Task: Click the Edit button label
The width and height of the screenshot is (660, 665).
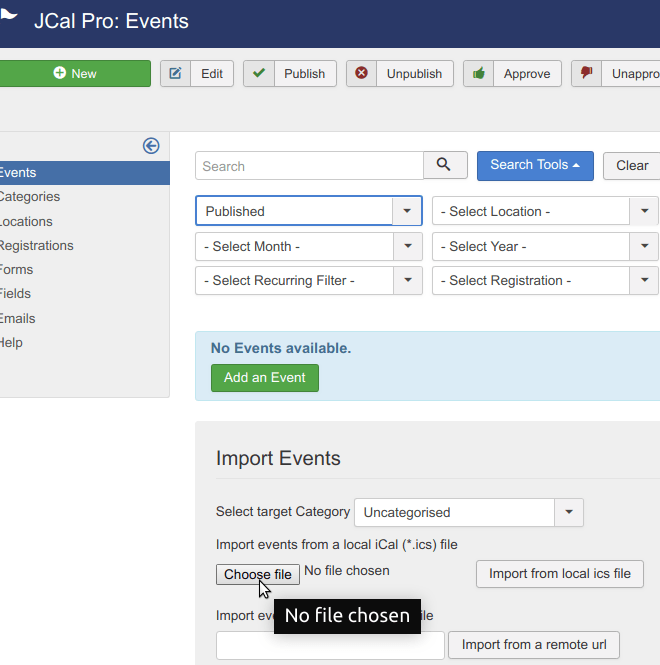Action: [212, 74]
